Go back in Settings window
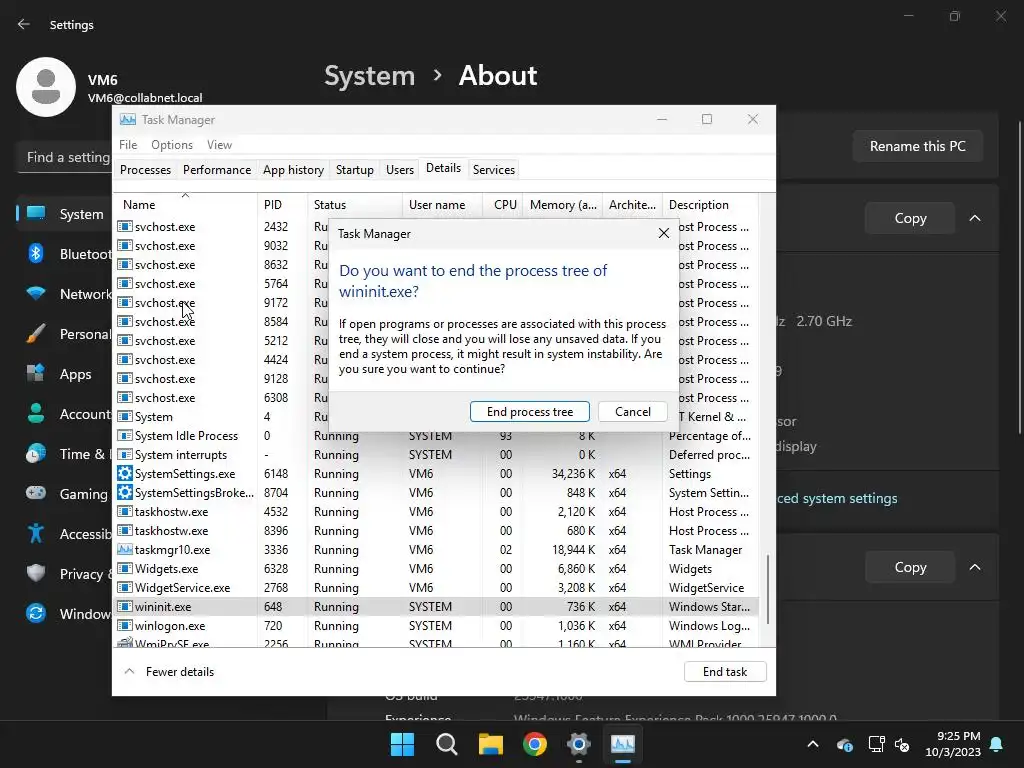The width and height of the screenshot is (1024, 768). (24, 24)
